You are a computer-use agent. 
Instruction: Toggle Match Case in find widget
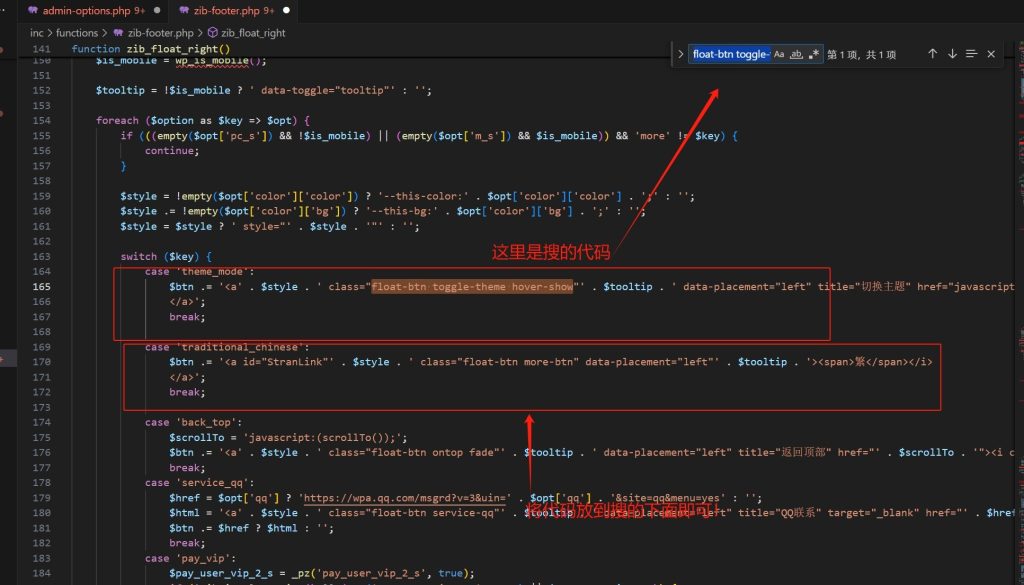pyautogui.click(x=779, y=54)
